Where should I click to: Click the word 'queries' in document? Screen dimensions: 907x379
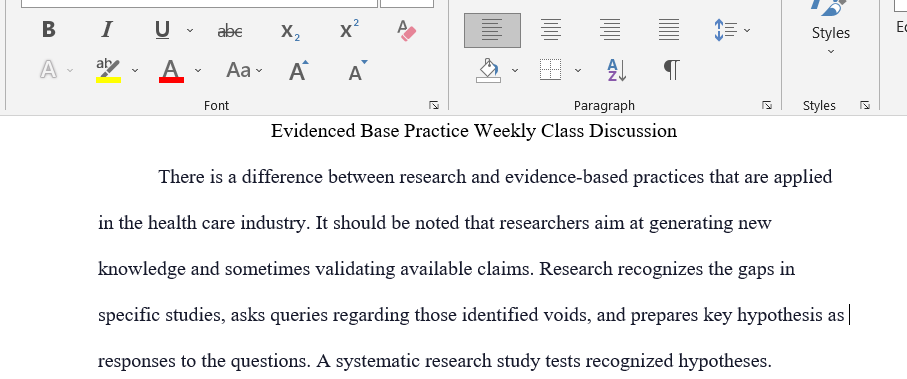[x=299, y=316]
